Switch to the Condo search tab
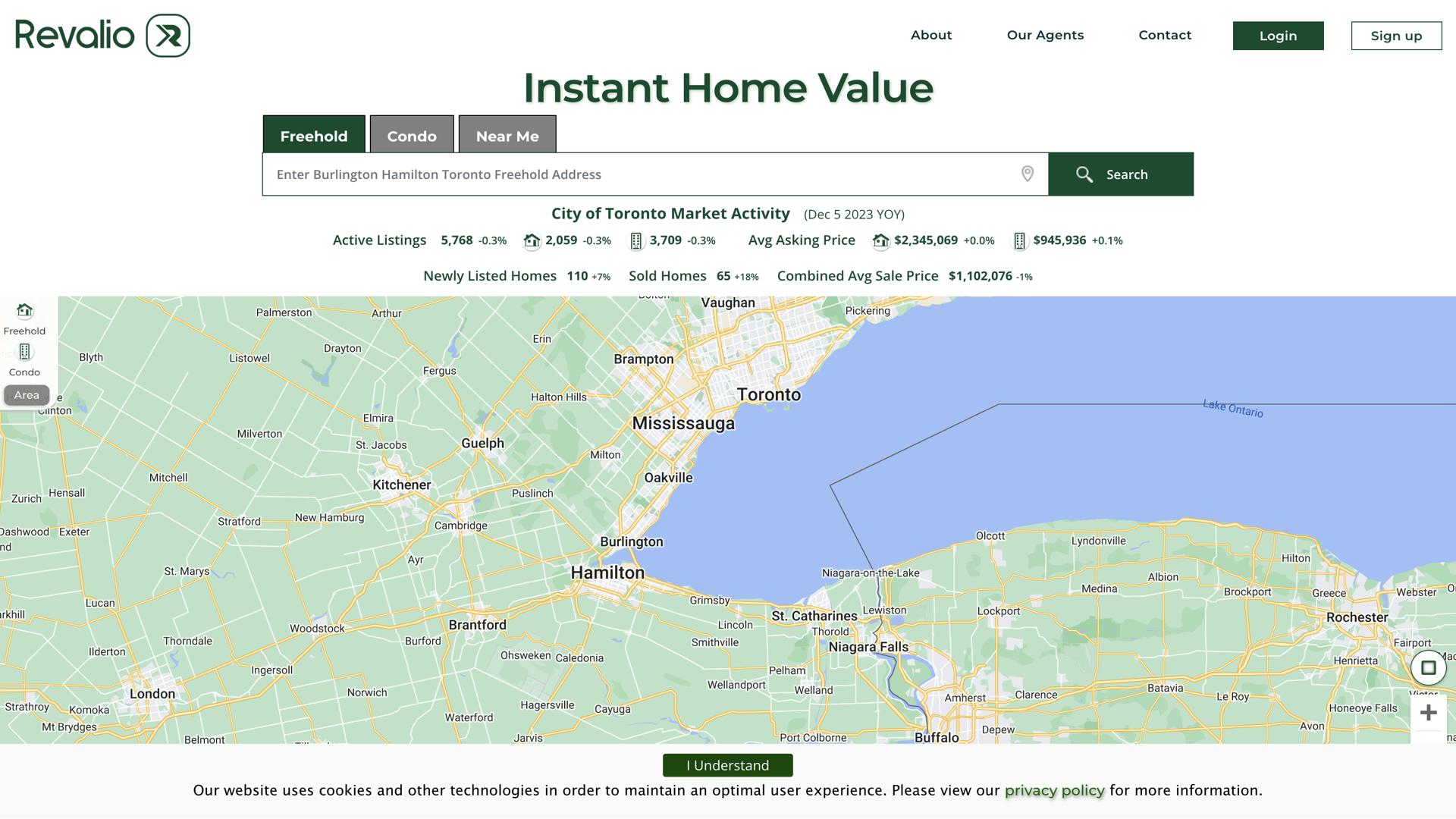The image size is (1456, 819). (x=412, y=136)
